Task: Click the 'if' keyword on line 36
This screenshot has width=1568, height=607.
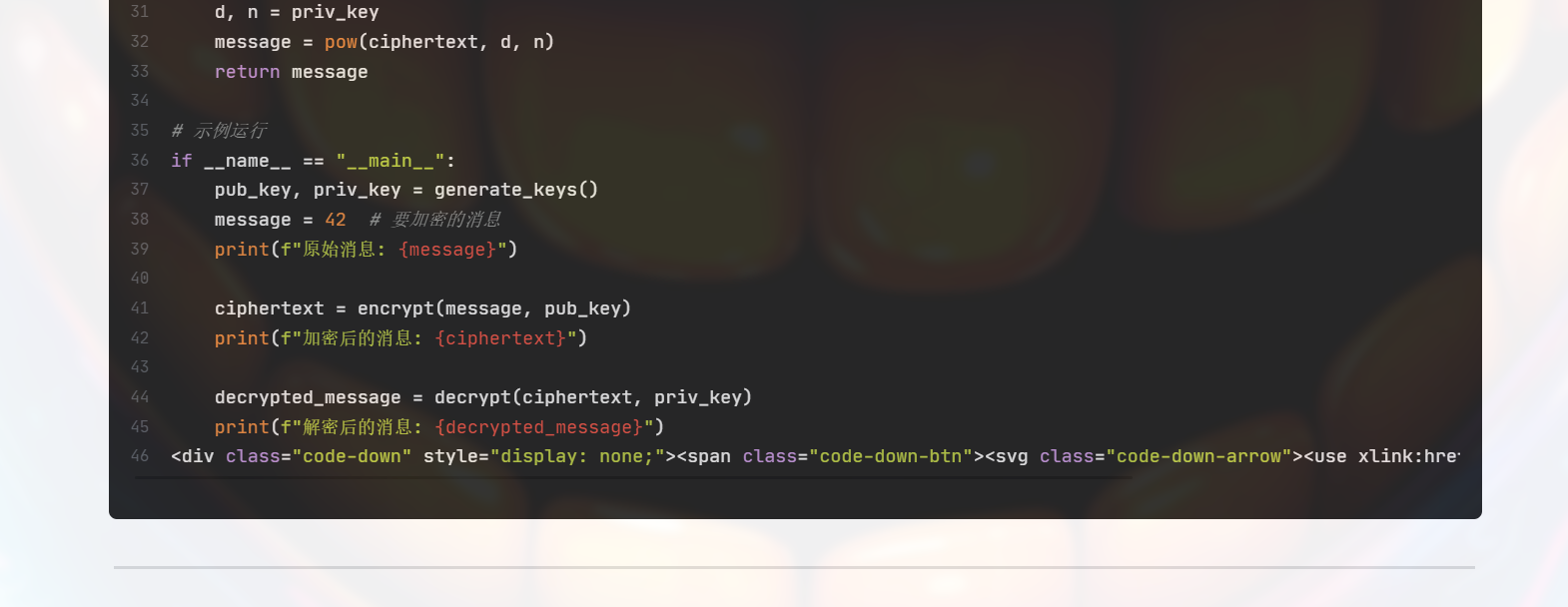Action: (x=182, y=161)
